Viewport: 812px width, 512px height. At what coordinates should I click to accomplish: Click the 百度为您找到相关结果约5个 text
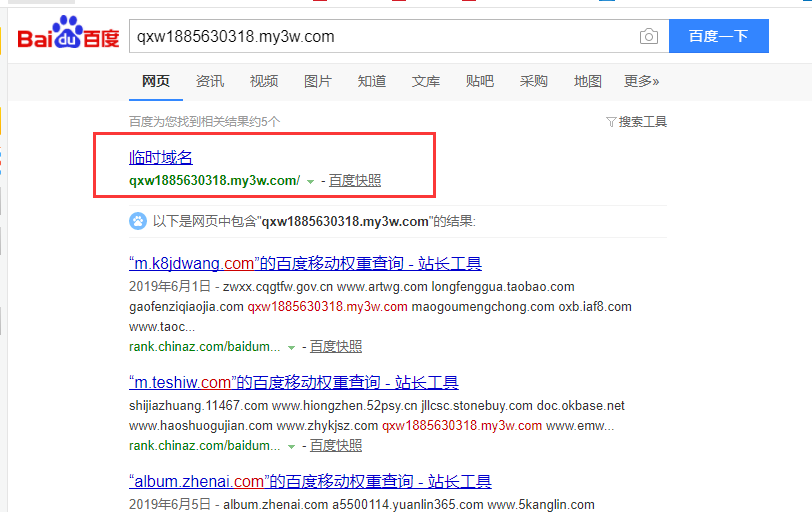point(205,122)
